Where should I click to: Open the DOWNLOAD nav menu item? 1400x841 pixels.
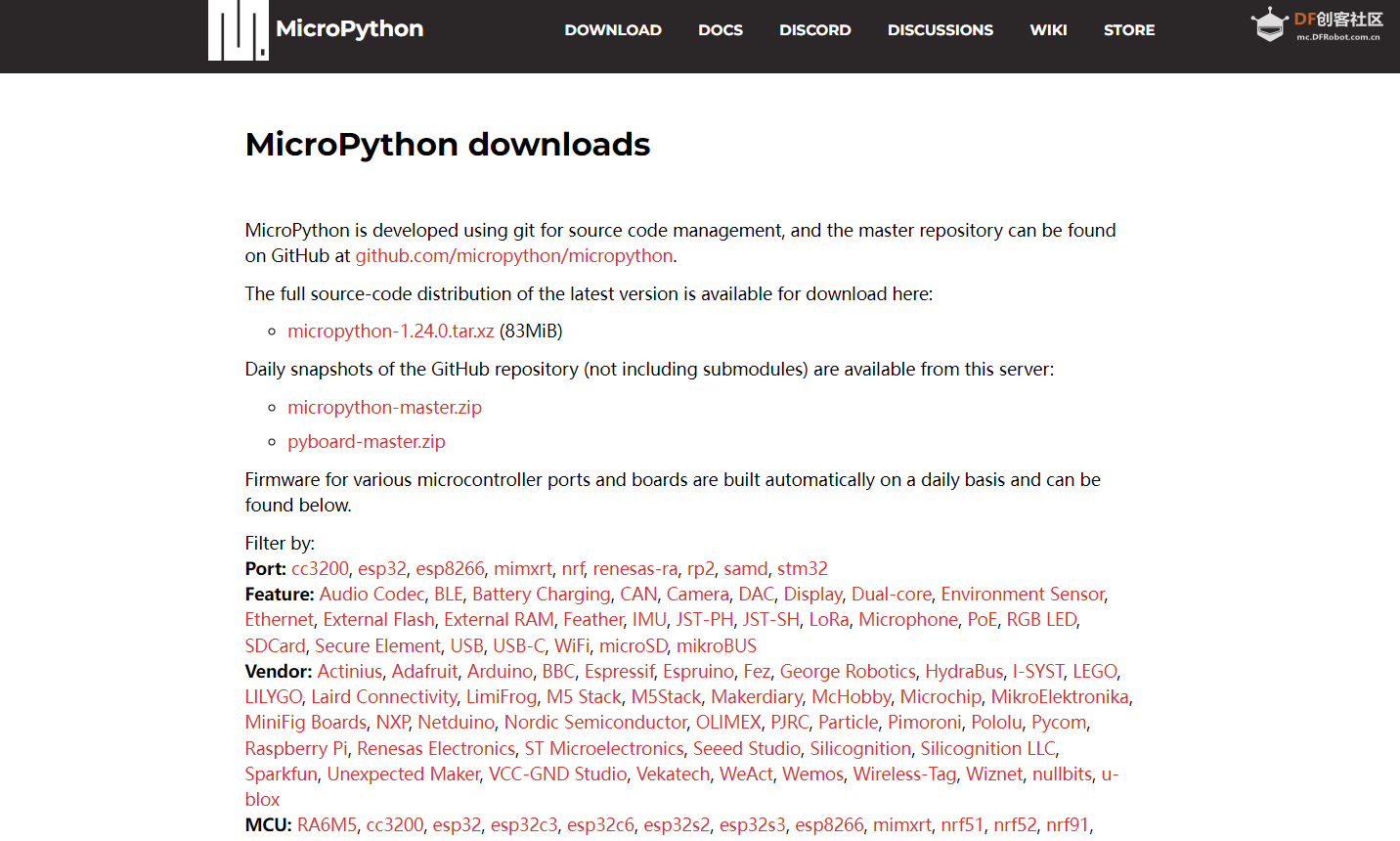(613, 30)
